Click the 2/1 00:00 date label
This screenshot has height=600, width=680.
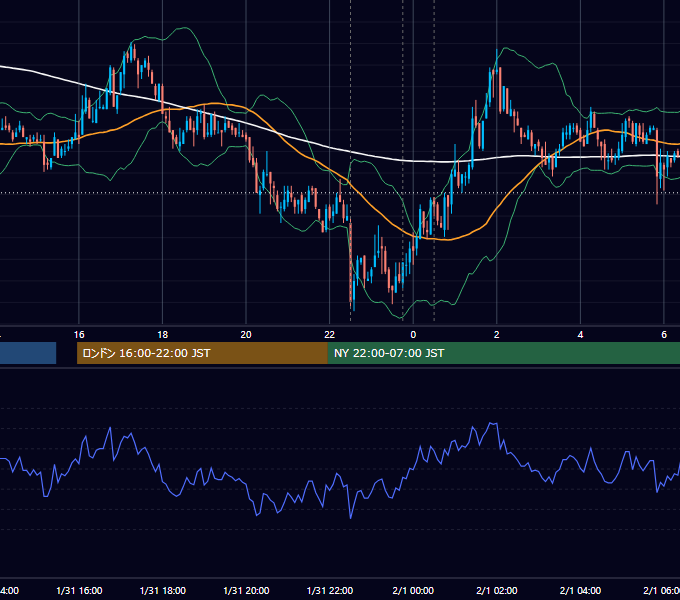click(413, 591)
